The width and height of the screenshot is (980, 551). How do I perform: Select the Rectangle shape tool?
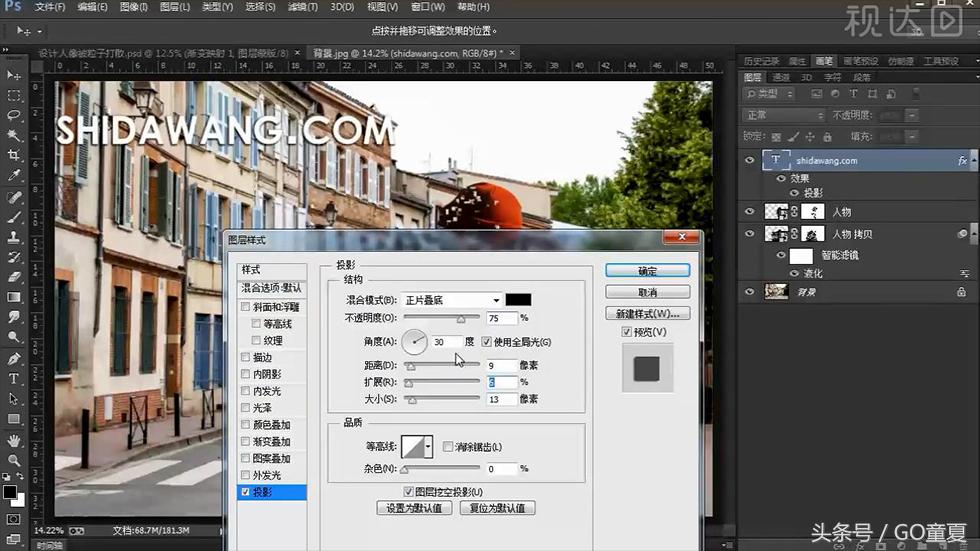coord(13,419)
